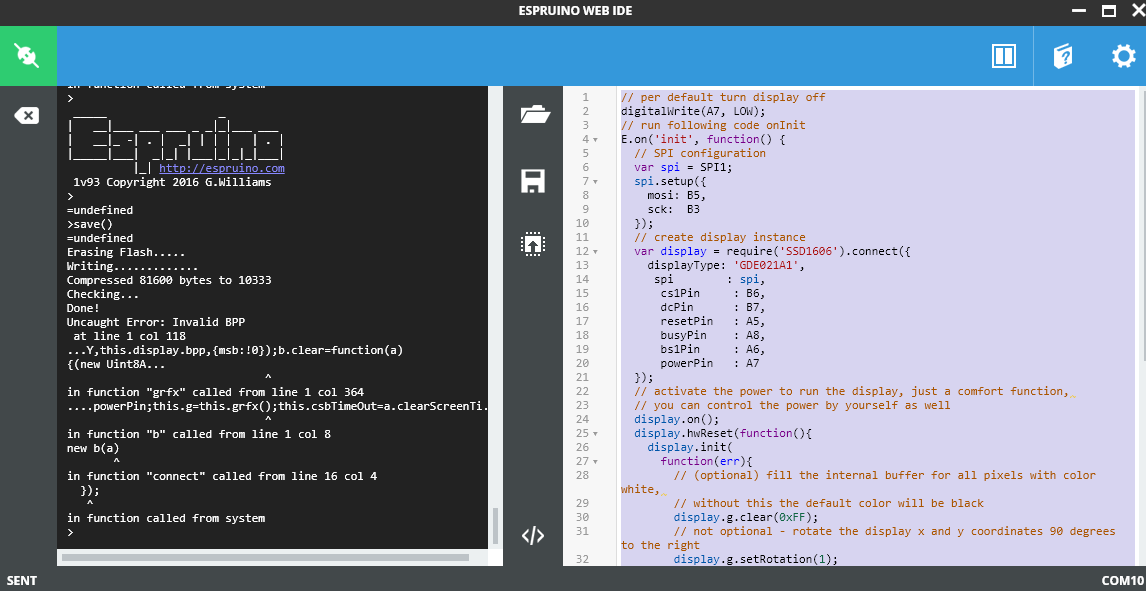This screenshot has height=591, width=1146.
Task: Click the "mosi: B5," code line
Action: coord(676,195)
